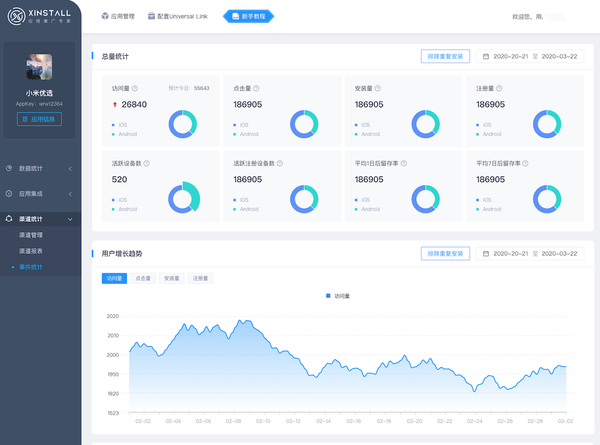
Task: Click the calendar icon in 用户增长趋势 date range
Action: coord(486,254)
